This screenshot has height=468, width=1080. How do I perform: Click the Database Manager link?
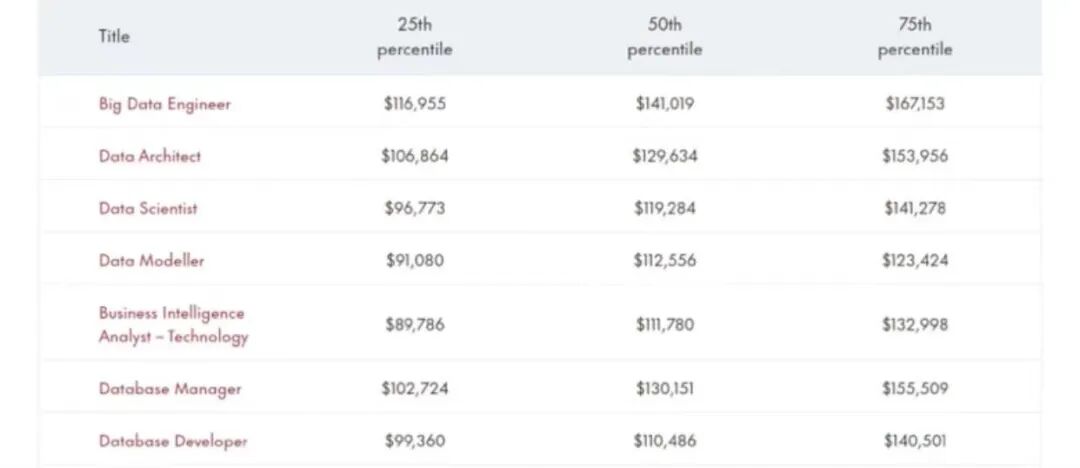tap(170, 389)
